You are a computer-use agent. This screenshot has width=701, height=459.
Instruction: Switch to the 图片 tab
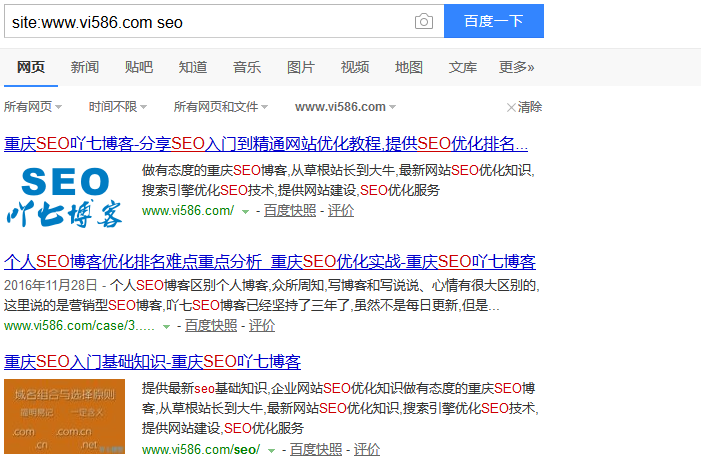[x=300, y=68]
